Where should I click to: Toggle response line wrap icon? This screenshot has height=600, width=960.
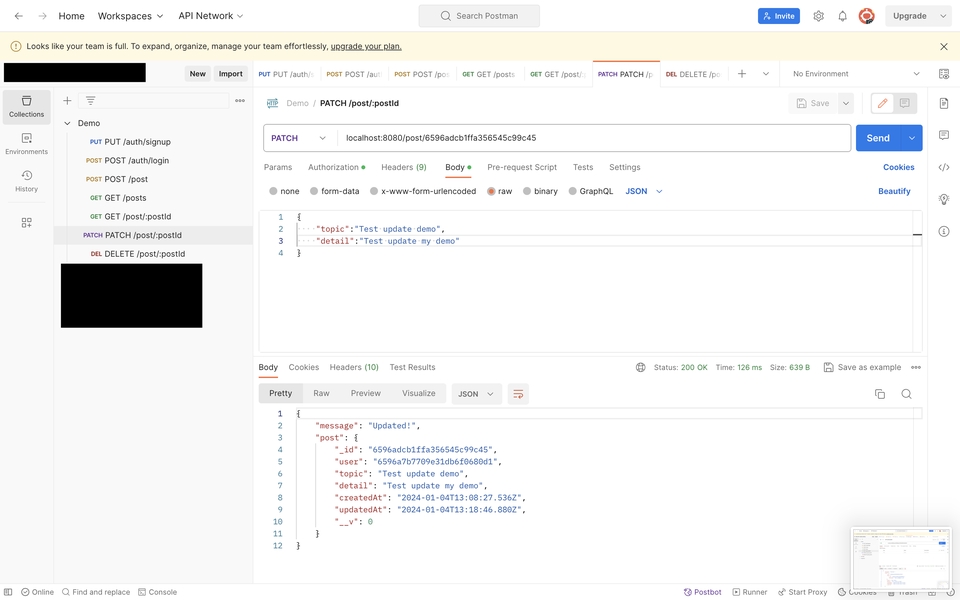pyautogui.click(x=518, y=394)
